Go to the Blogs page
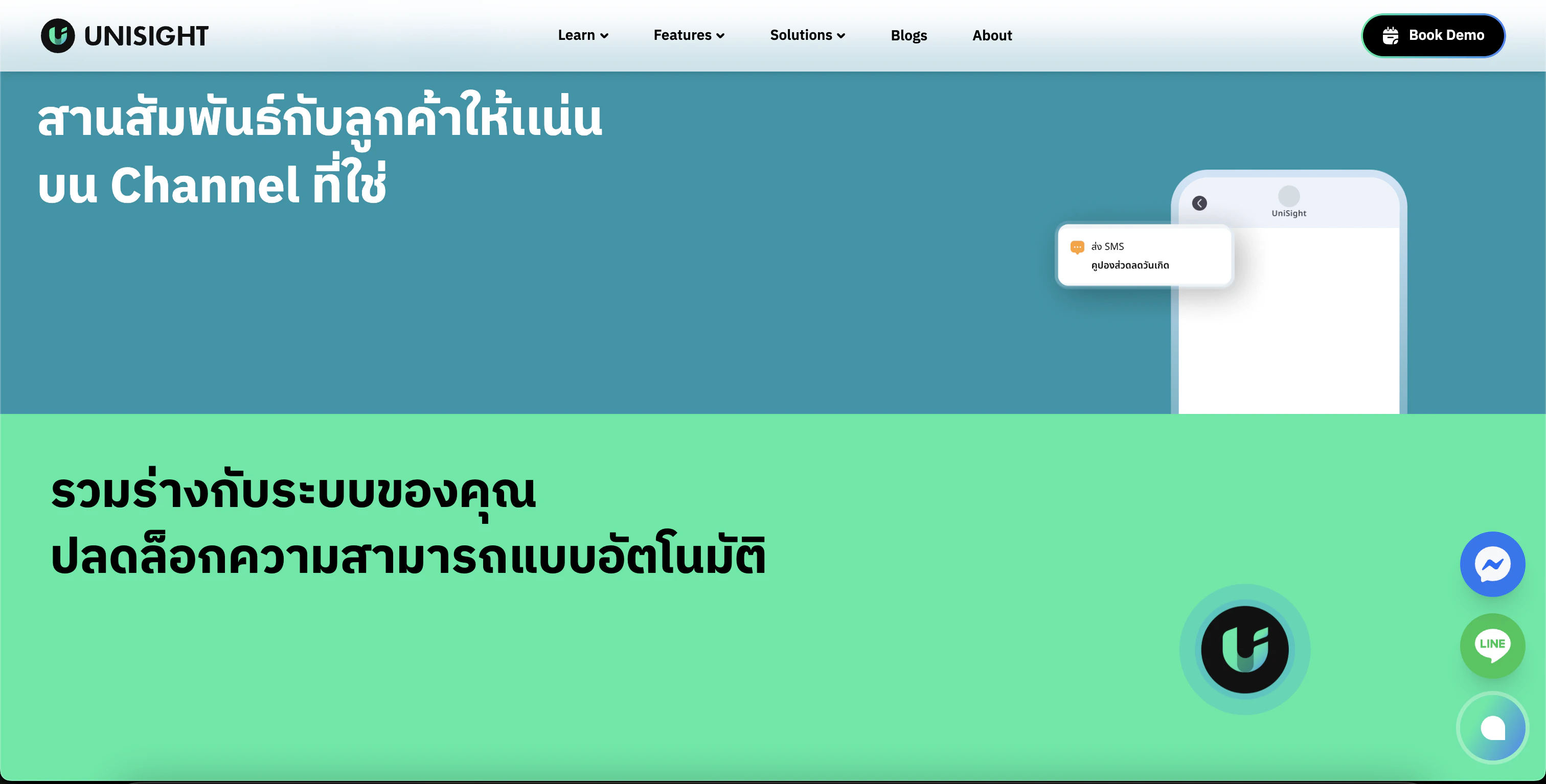 point(908,36)
